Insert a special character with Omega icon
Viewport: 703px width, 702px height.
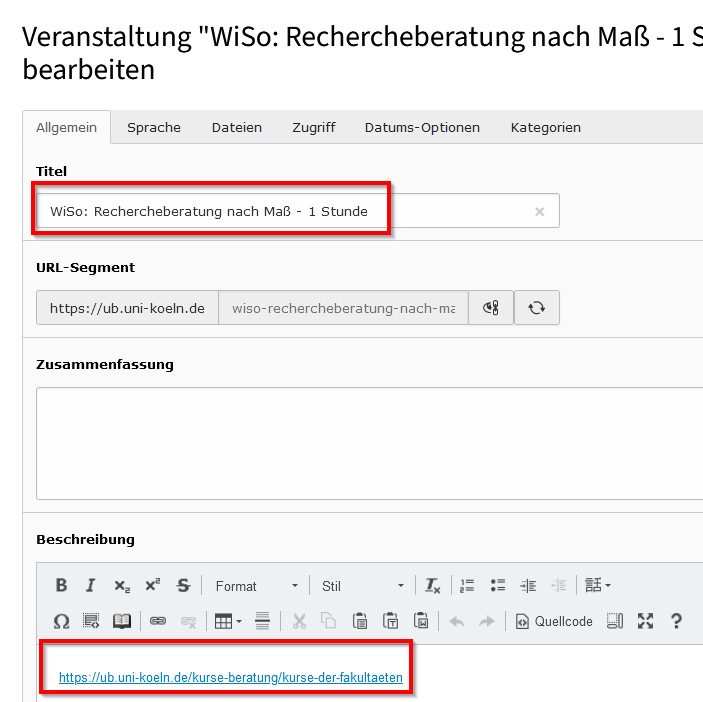click(61, 621)
